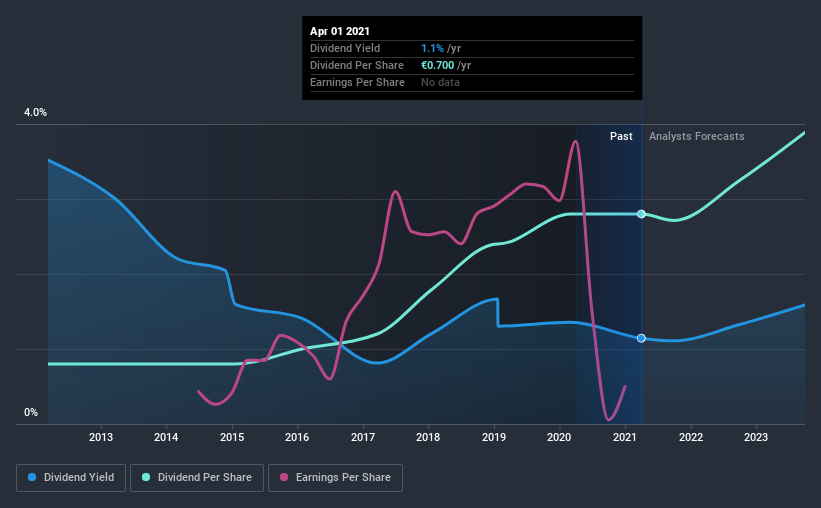Click the 2021 x-axis year label
This screenshot has height=508, width=821.
[625, 437]
